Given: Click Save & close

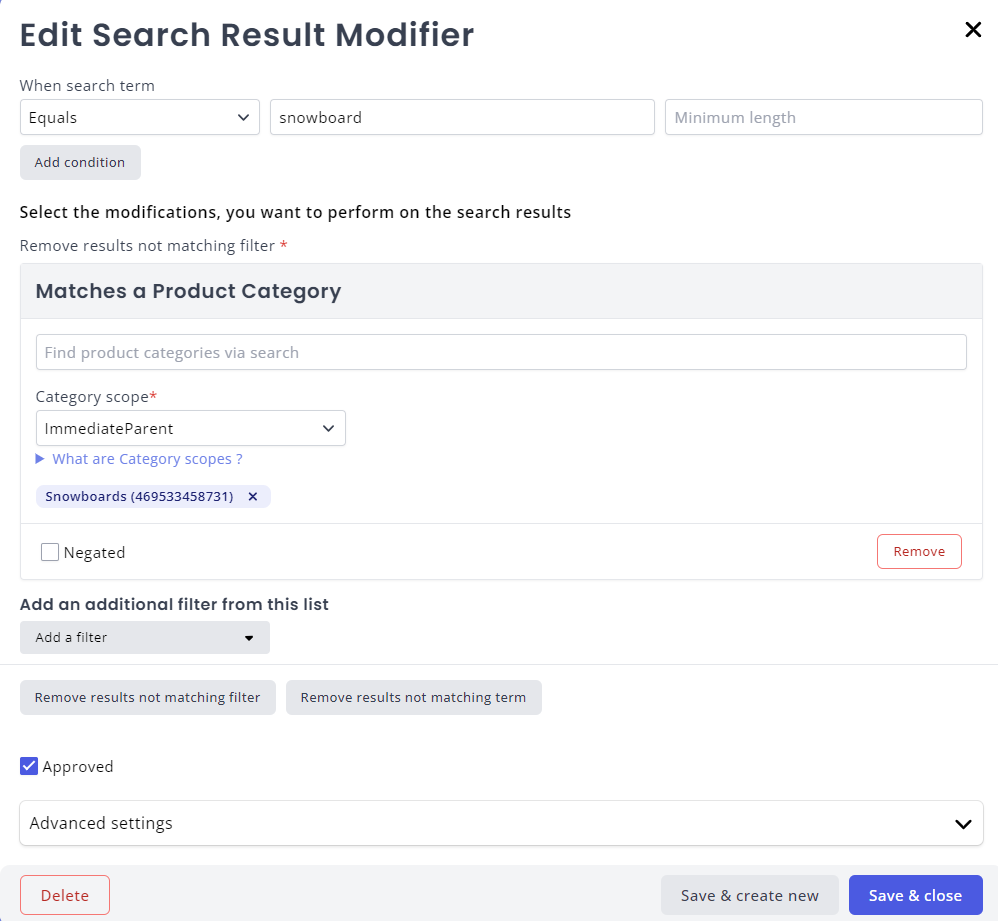Looking at the screenshot, I should [915, 895].
